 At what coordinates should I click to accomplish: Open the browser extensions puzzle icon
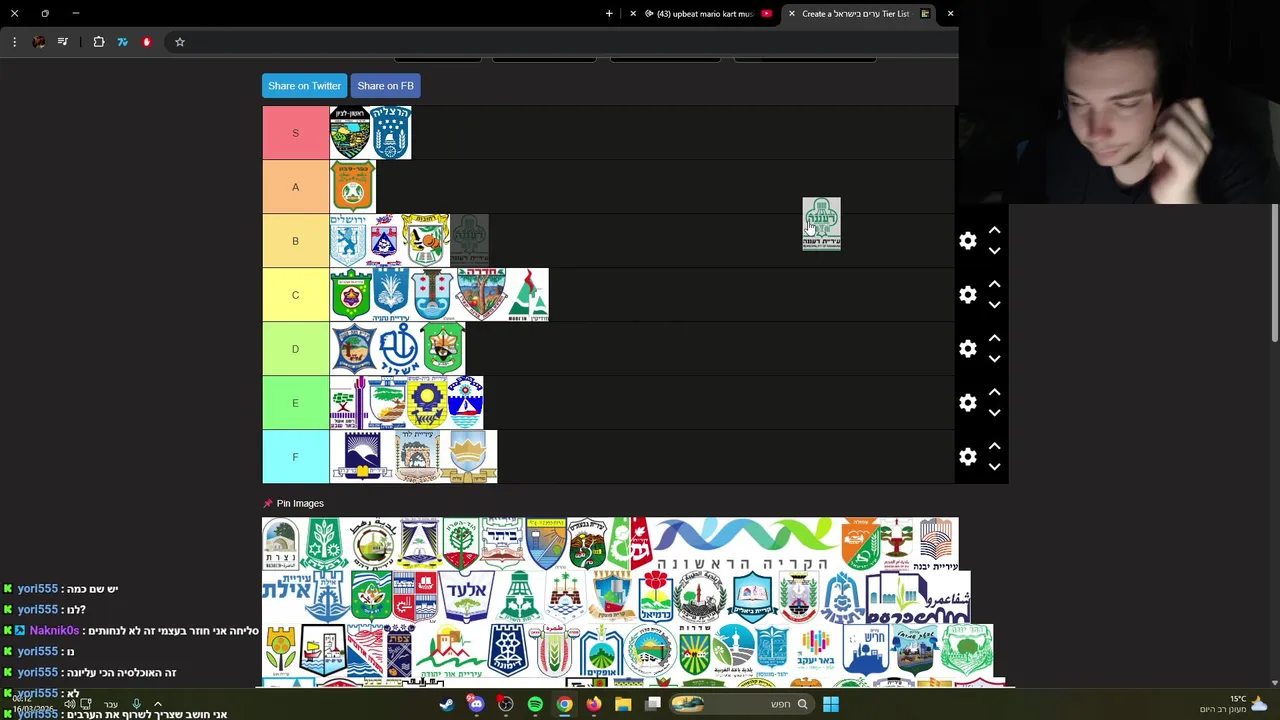pos(99,42)
